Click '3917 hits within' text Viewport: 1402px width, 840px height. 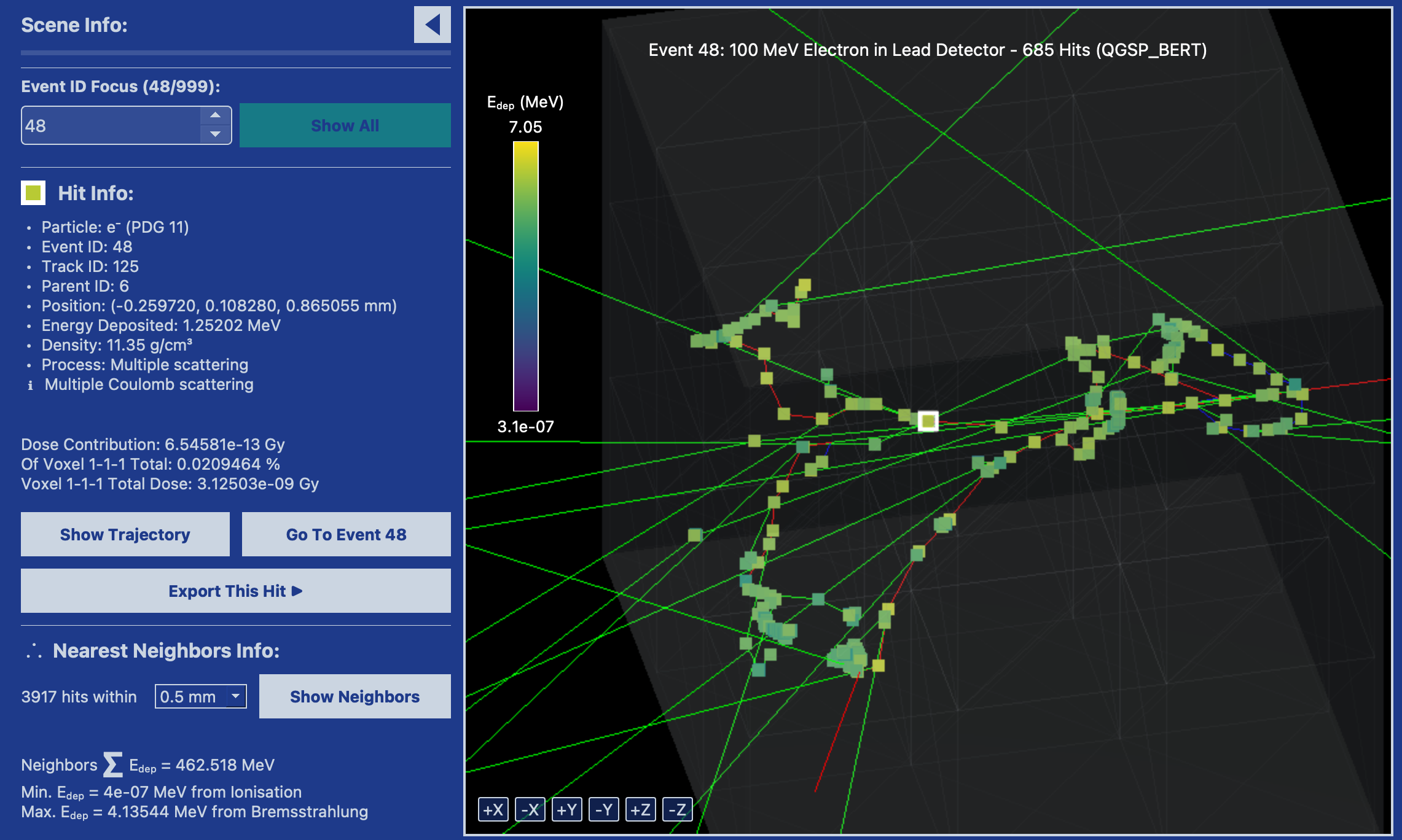pyautogui.click(x=79, y=697)
